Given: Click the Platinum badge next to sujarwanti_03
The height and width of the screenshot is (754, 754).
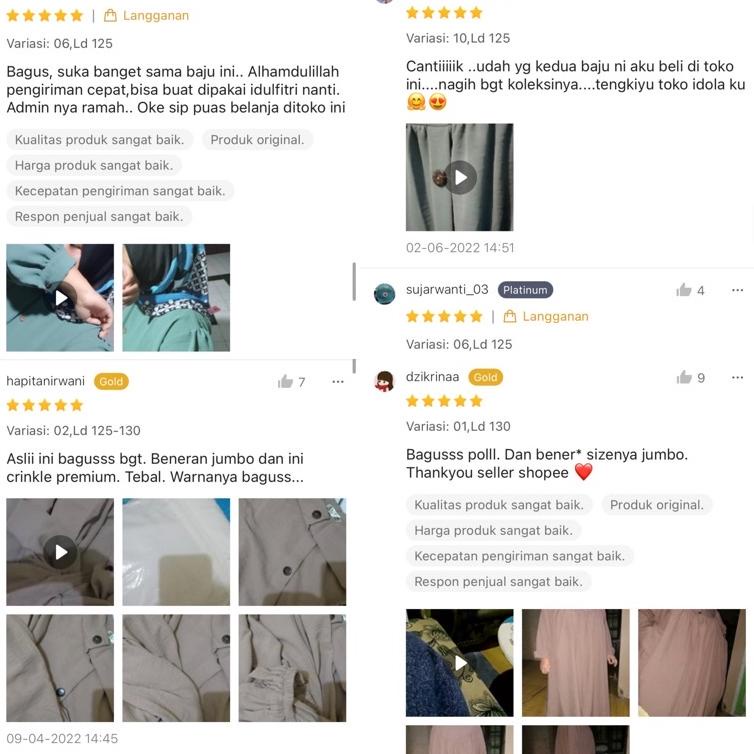Looking at the screenshot, I should click(x=525, y=289).
